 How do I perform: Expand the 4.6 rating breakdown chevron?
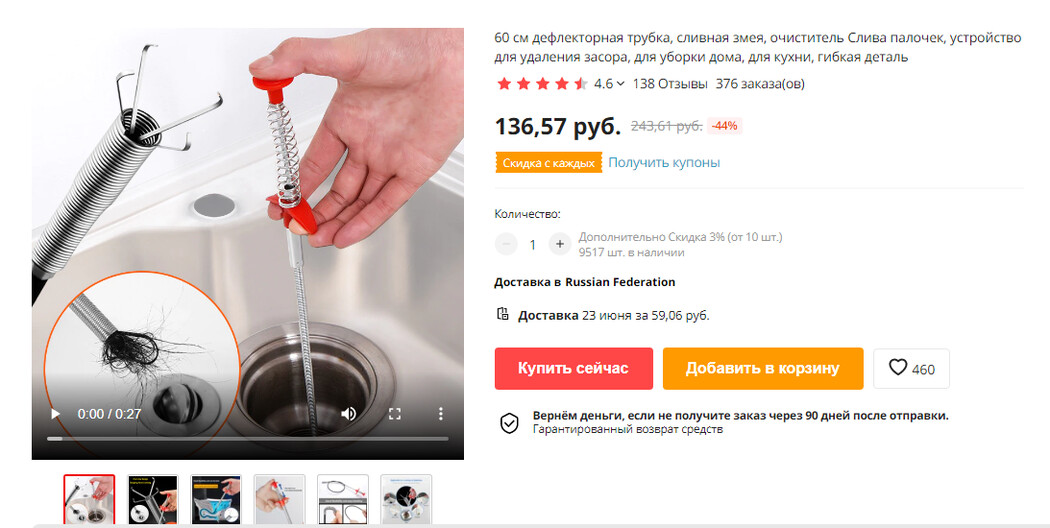coord(621,84)
